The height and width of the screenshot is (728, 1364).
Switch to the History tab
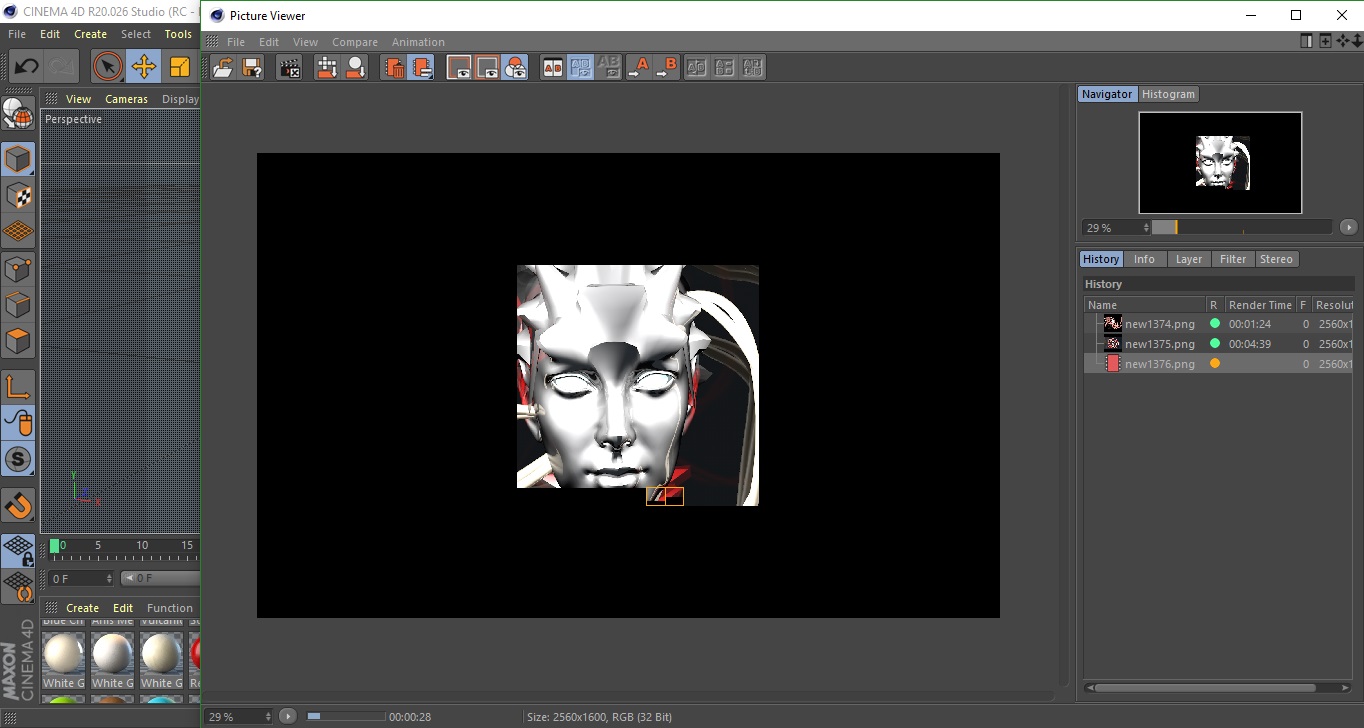tap(1101, 259)
